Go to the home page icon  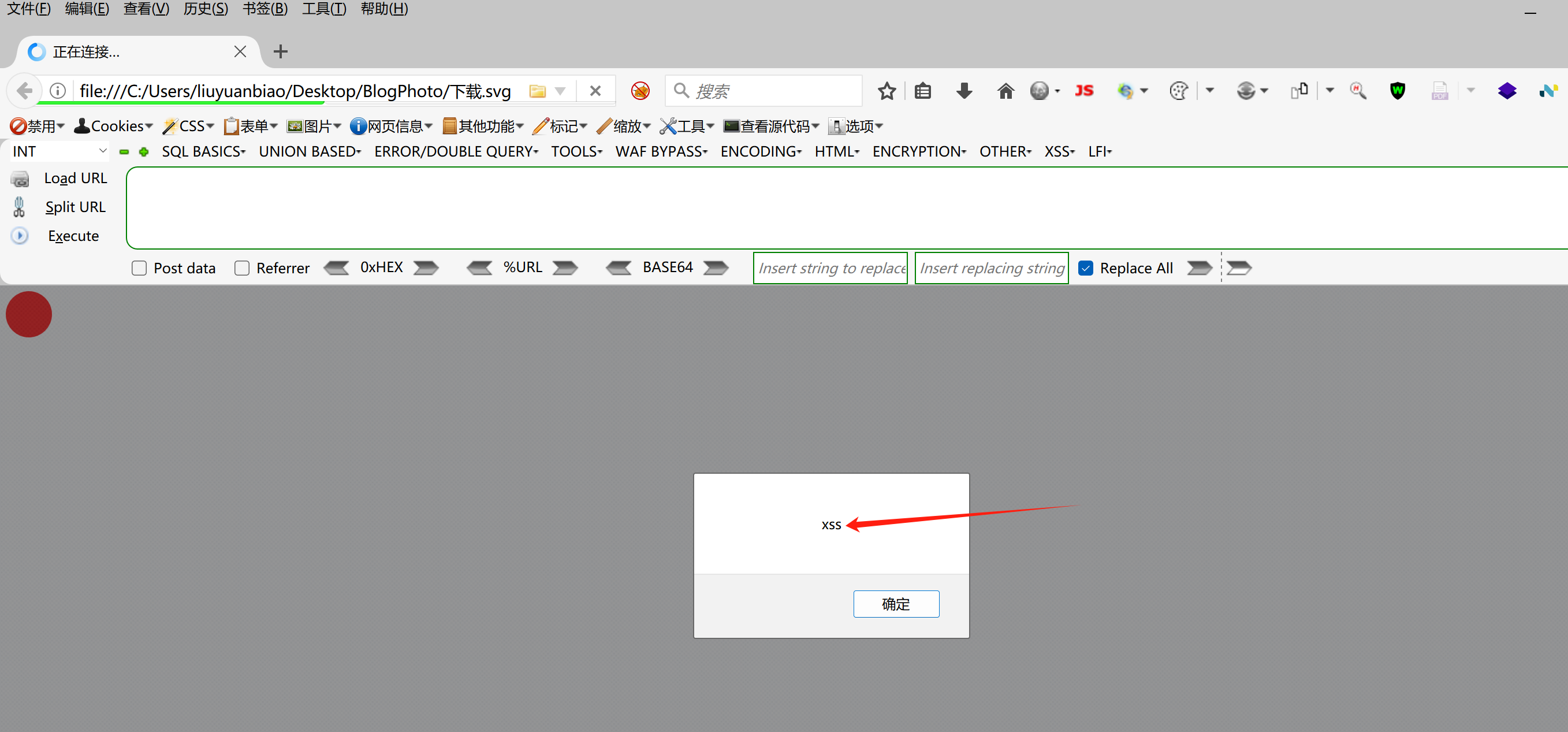[x=1005, y=91]
